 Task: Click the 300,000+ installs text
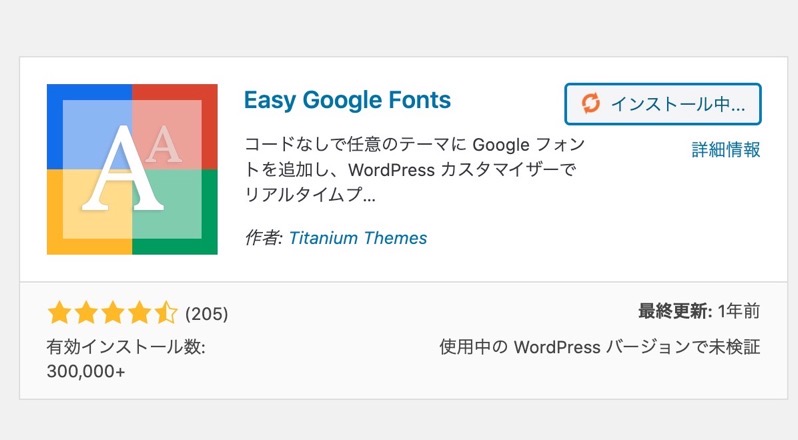pyautogui.click(x=86, y=371)
